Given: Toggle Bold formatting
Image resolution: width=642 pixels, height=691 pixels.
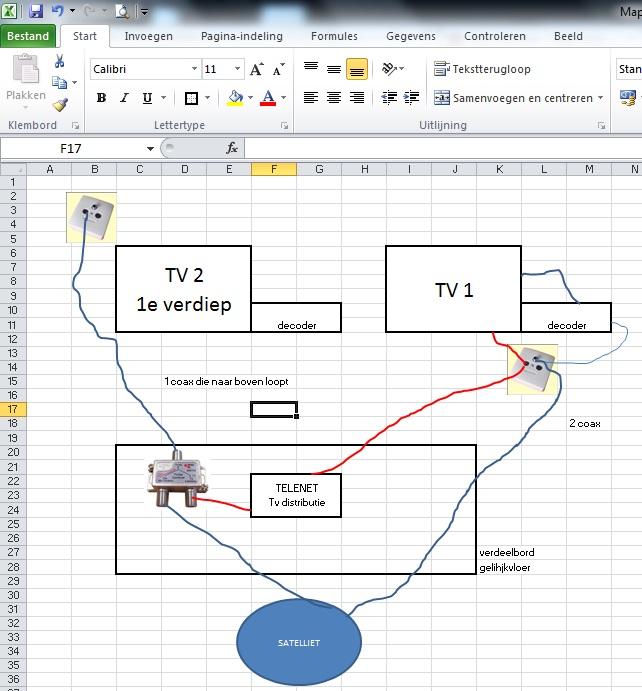Looking at the screenshot, I should click(x=101, y=98).
